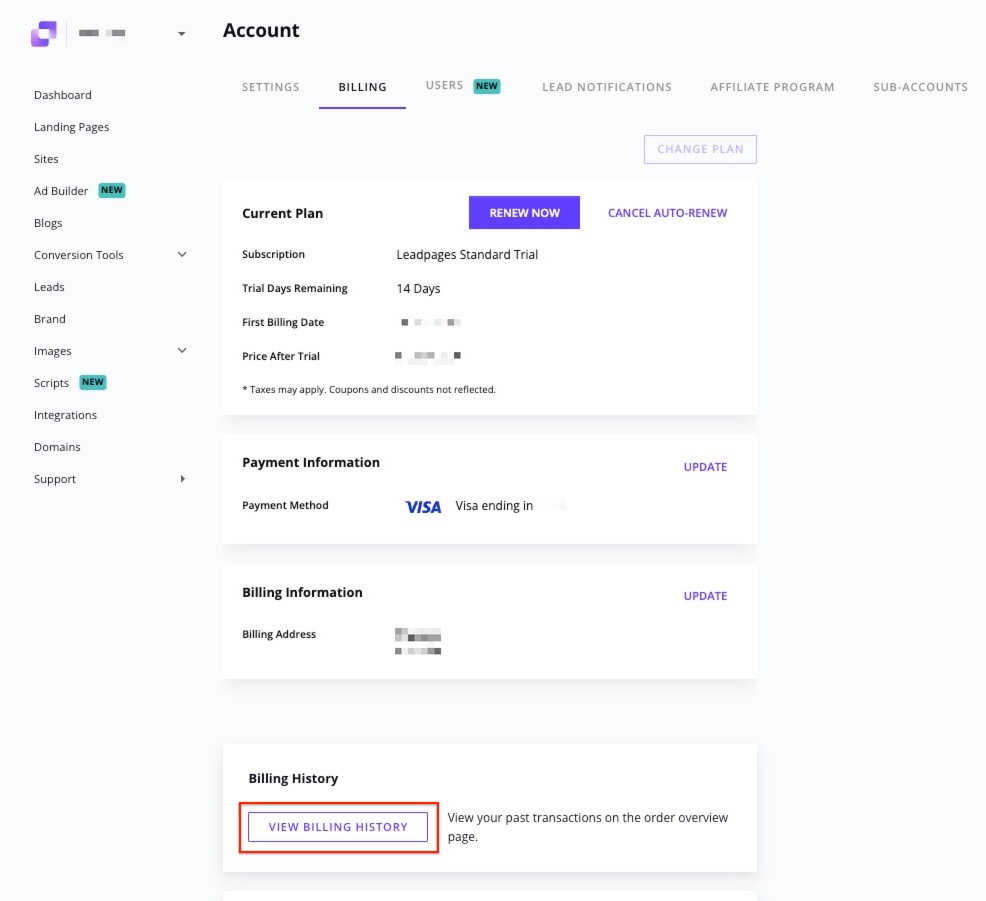Expand the Support submenu
Screen dimensions: 986x901
click(183, 478)
